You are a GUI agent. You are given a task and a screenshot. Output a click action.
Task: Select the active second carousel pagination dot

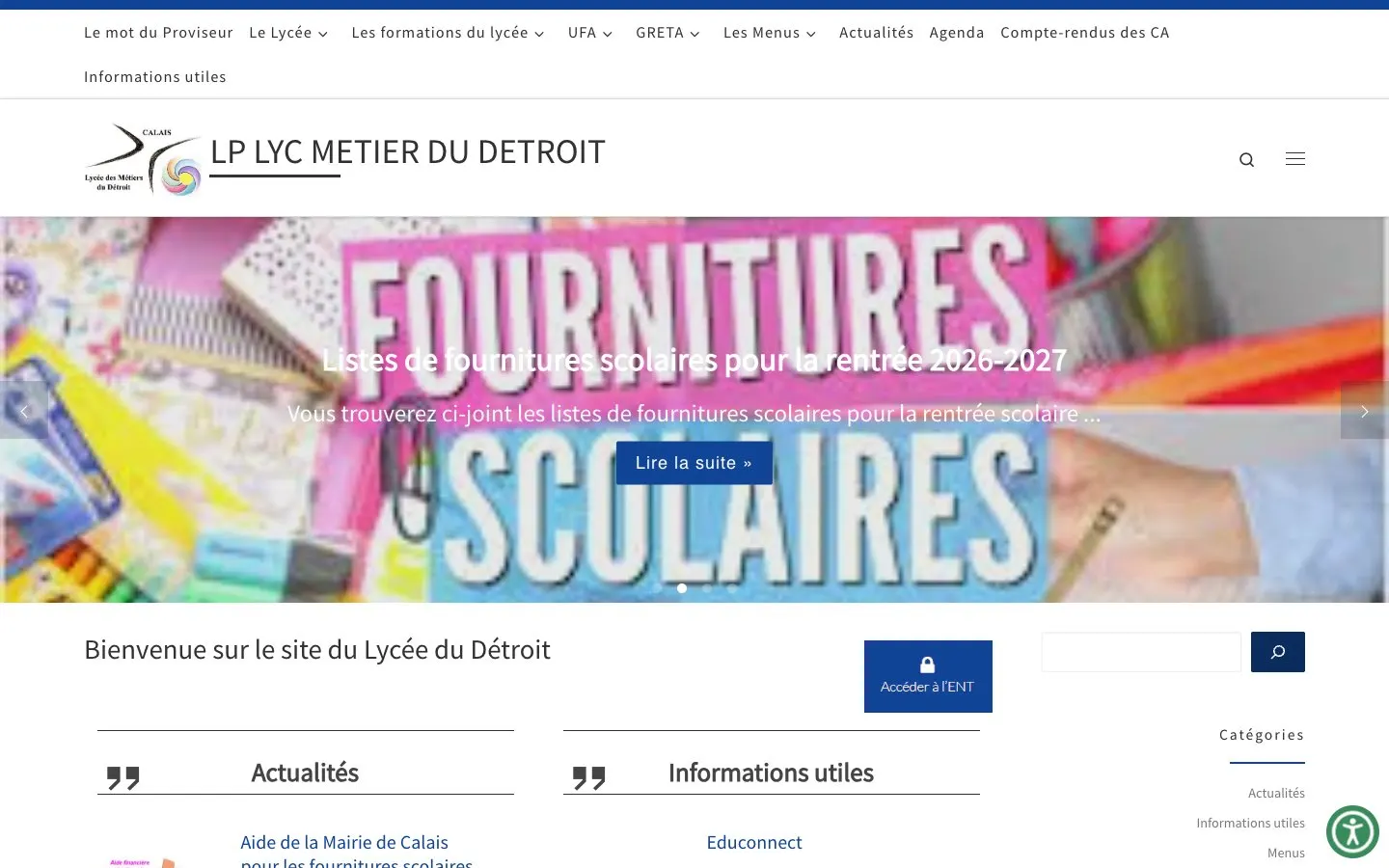coord(682,588)
